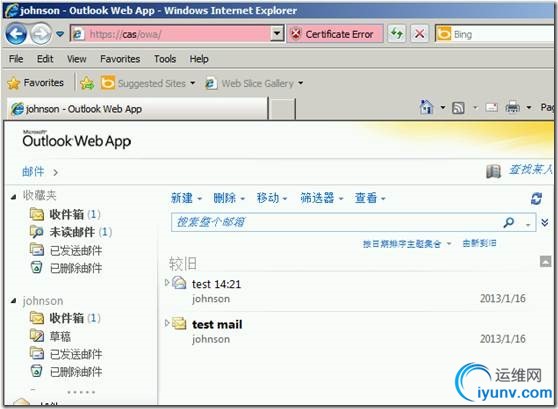Open 已发送邮件 under johnson
Image resolution: width=558 pixels, height=409 pixels.
pyautogui.click(x=66, y=354)
